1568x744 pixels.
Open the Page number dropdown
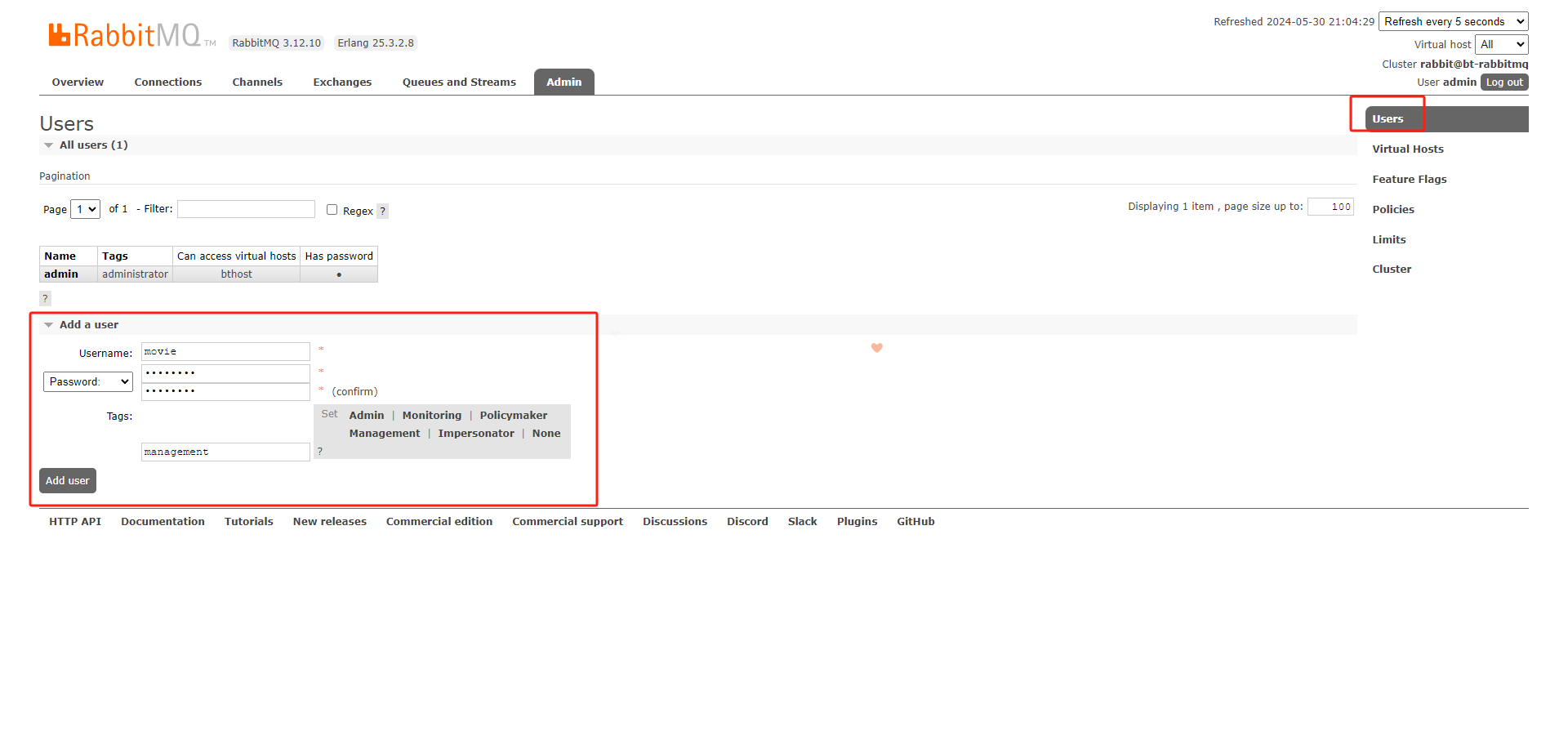click(x=85, y=209)
